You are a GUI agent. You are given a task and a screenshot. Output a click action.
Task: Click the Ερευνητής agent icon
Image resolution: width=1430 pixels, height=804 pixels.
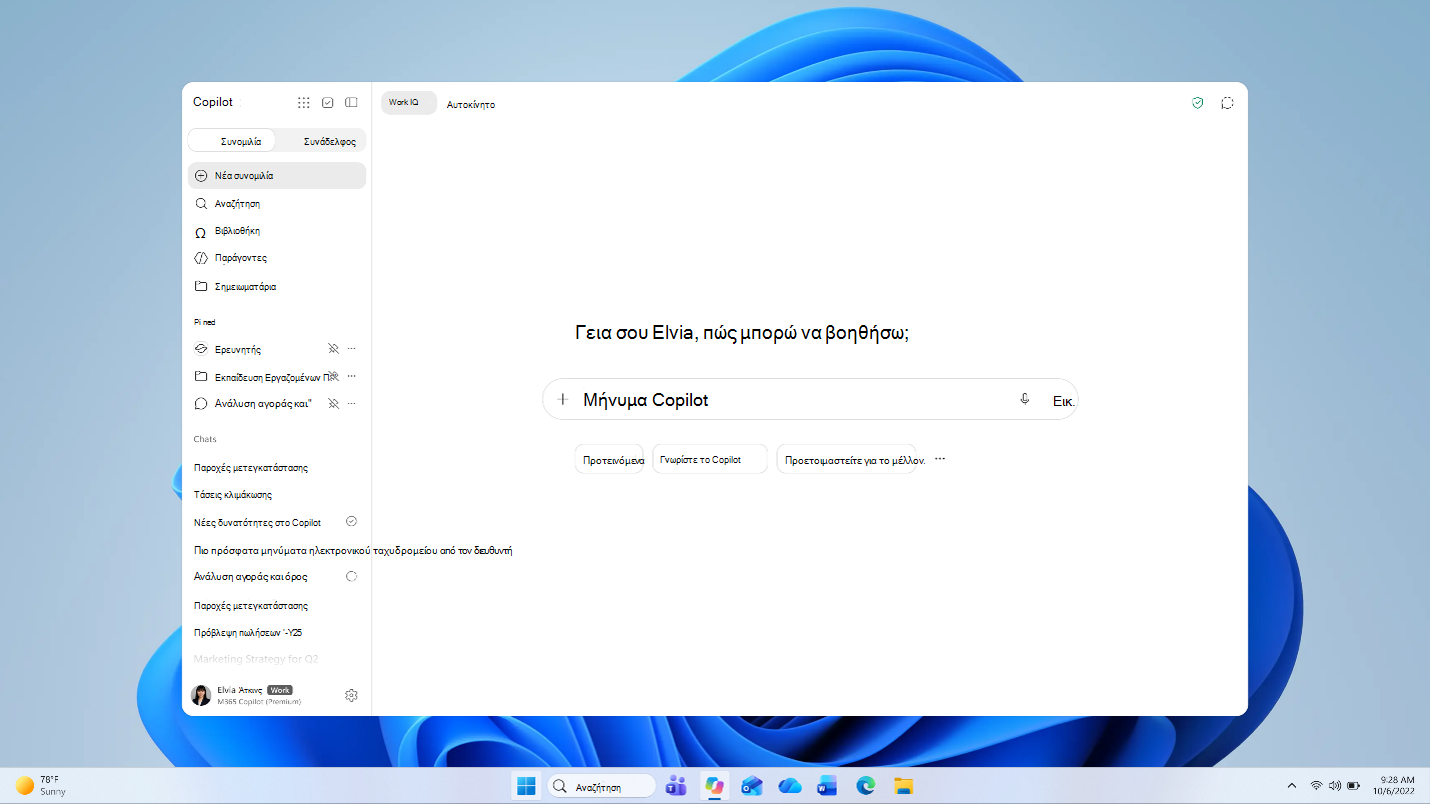pos(201,349)
